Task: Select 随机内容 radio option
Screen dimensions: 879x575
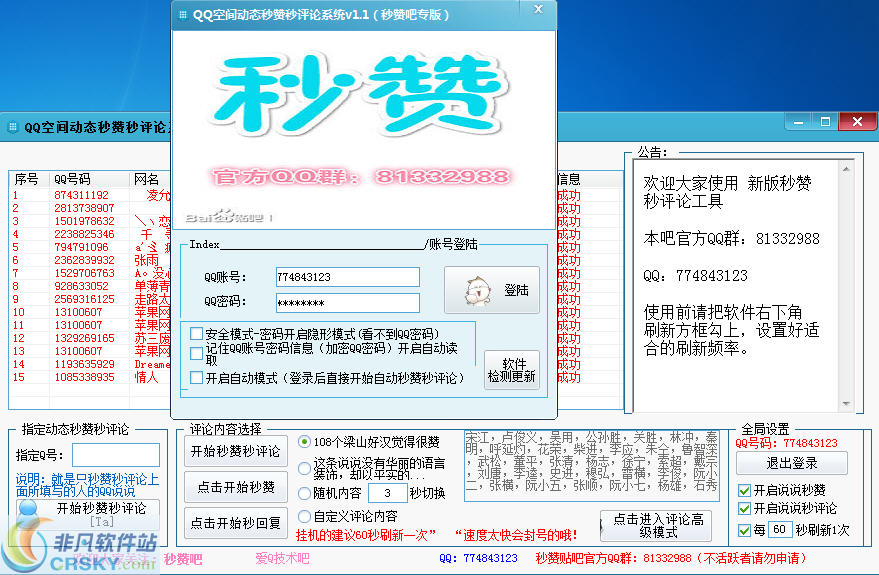Action: click(304, 493)
